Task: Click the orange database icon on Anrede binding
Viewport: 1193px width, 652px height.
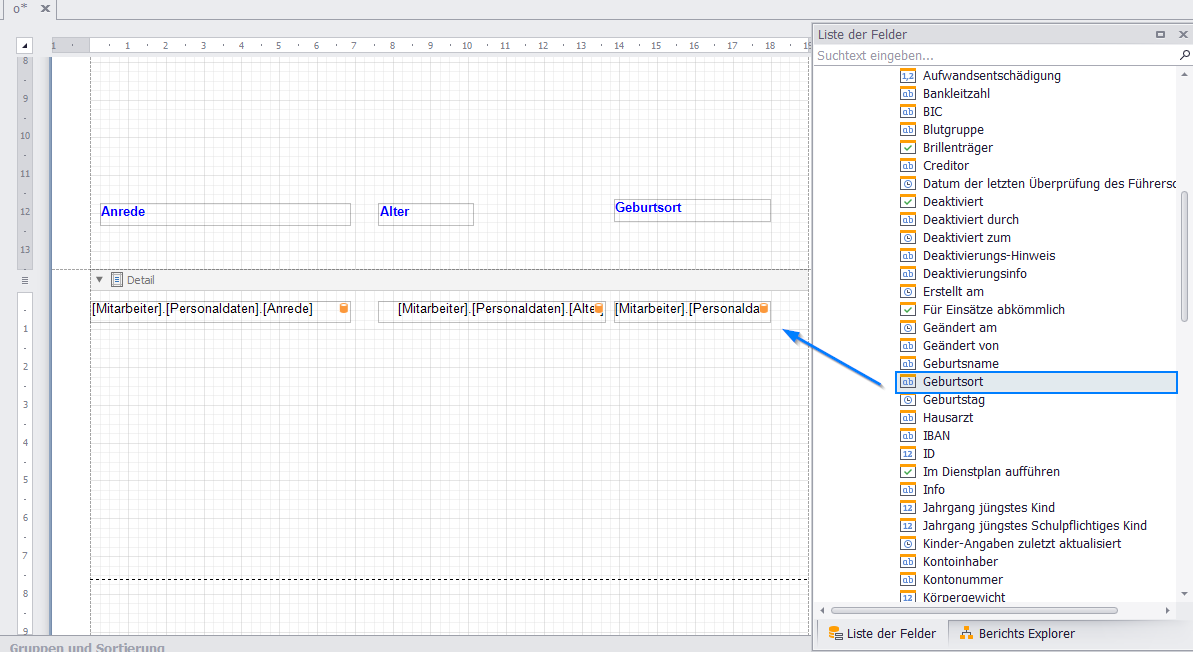Action: pyautogui.click(x=344, y=309)
